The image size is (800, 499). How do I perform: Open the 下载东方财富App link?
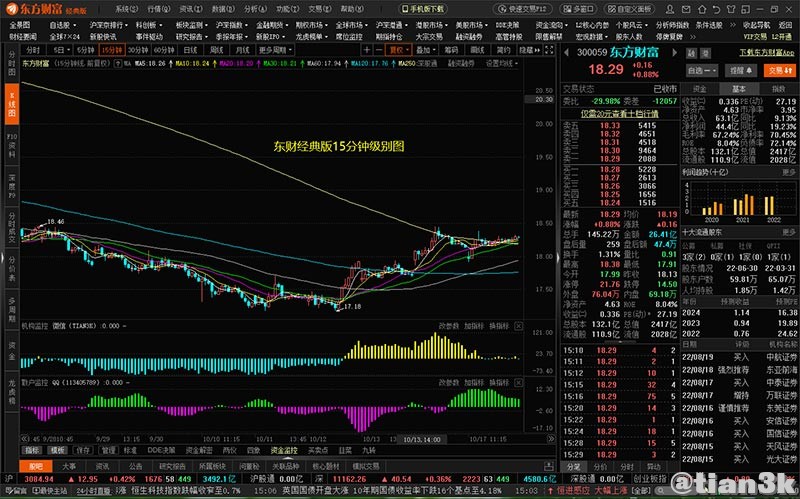click(x=767, y=53)
